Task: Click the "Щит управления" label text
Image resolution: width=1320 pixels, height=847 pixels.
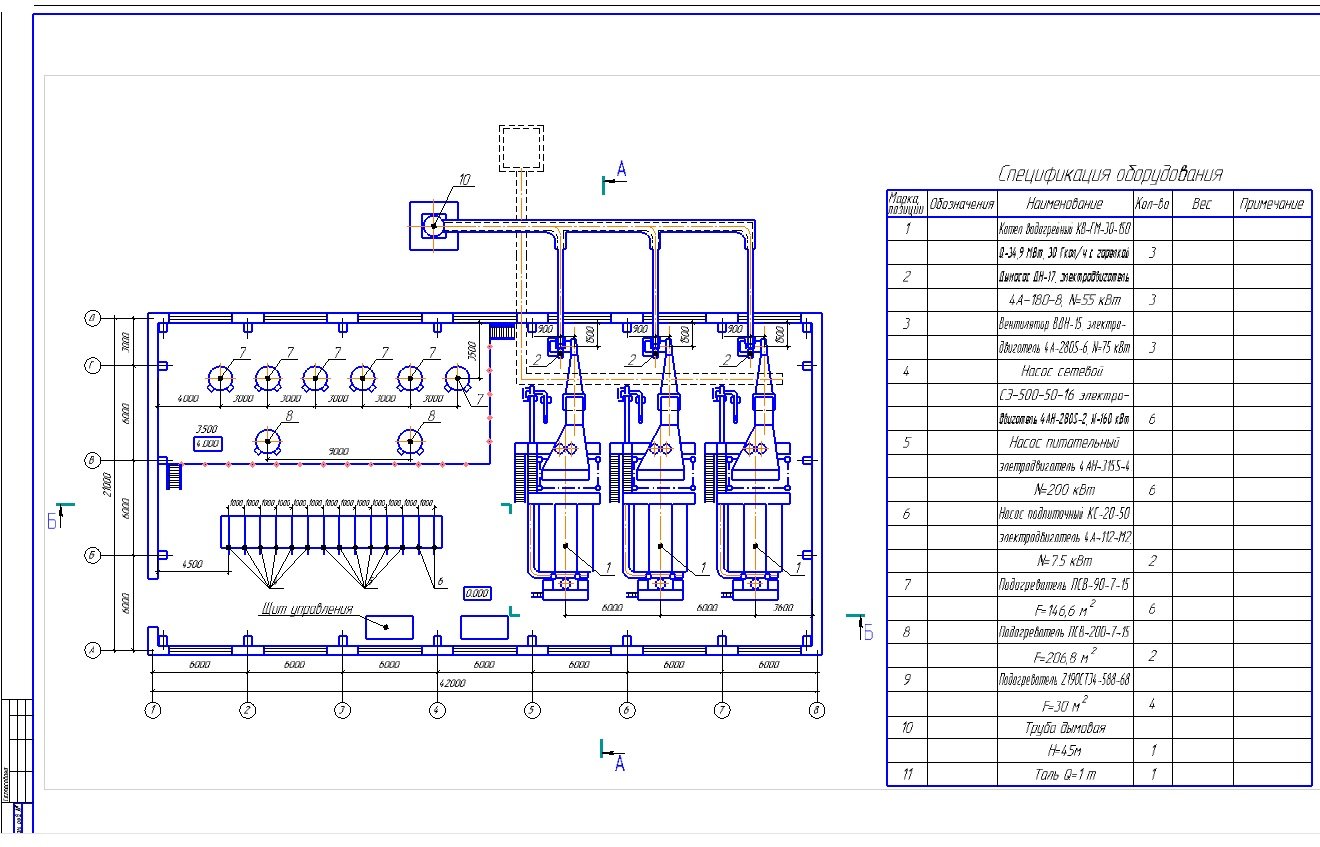Action: pyautogui.click(x=307, y=609)
